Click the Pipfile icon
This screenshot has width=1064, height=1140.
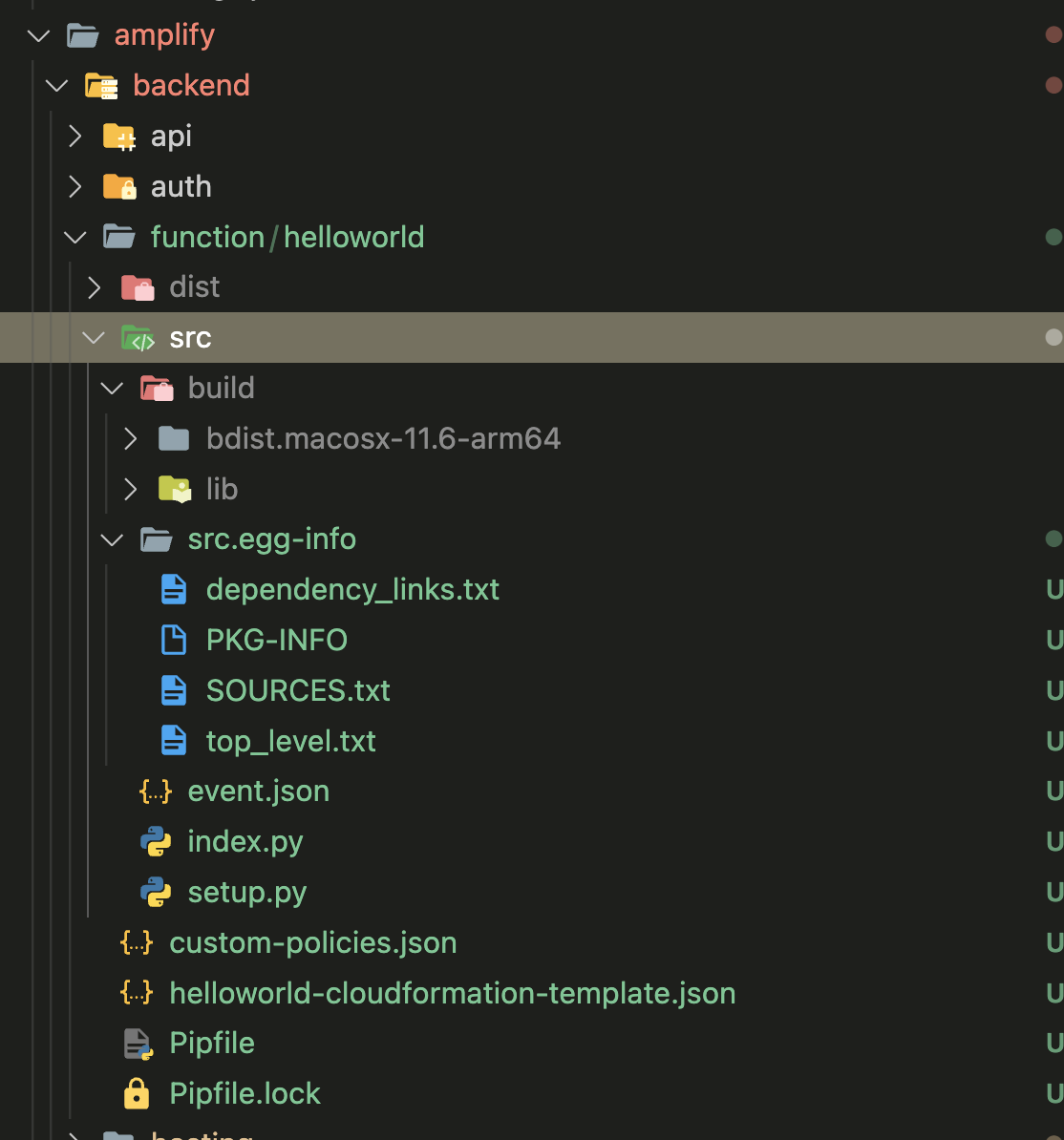coord(138,1044)
